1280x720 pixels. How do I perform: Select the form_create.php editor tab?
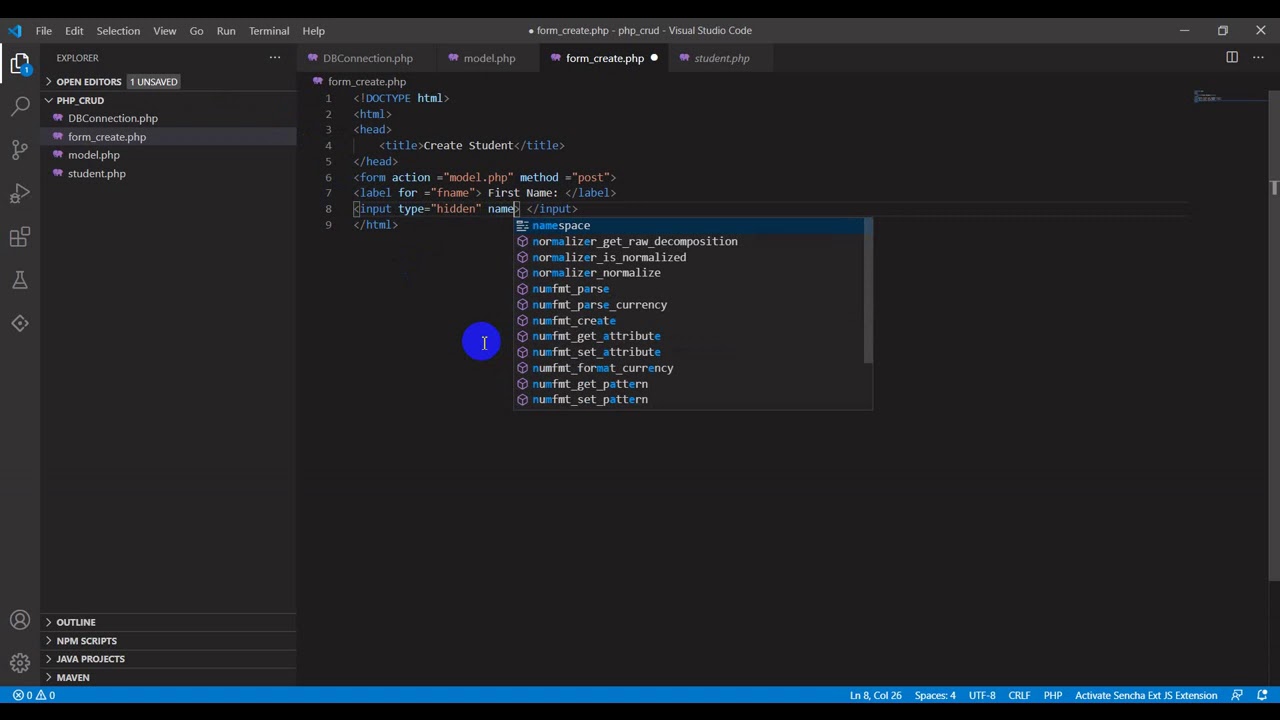[x=604, y=58]
